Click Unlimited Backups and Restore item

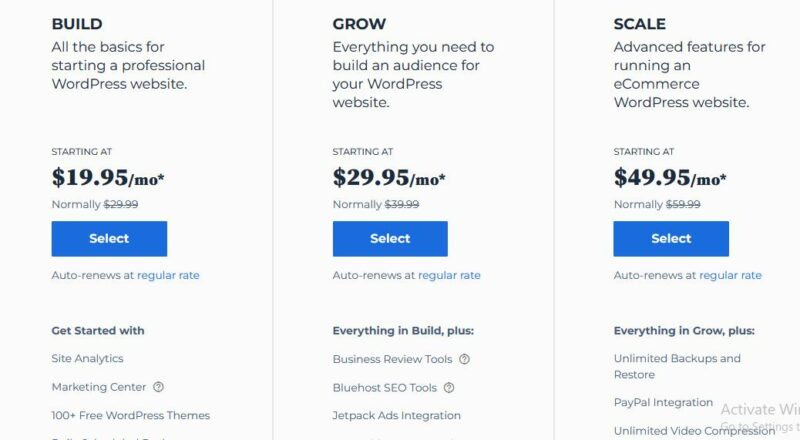coord(677,366)
